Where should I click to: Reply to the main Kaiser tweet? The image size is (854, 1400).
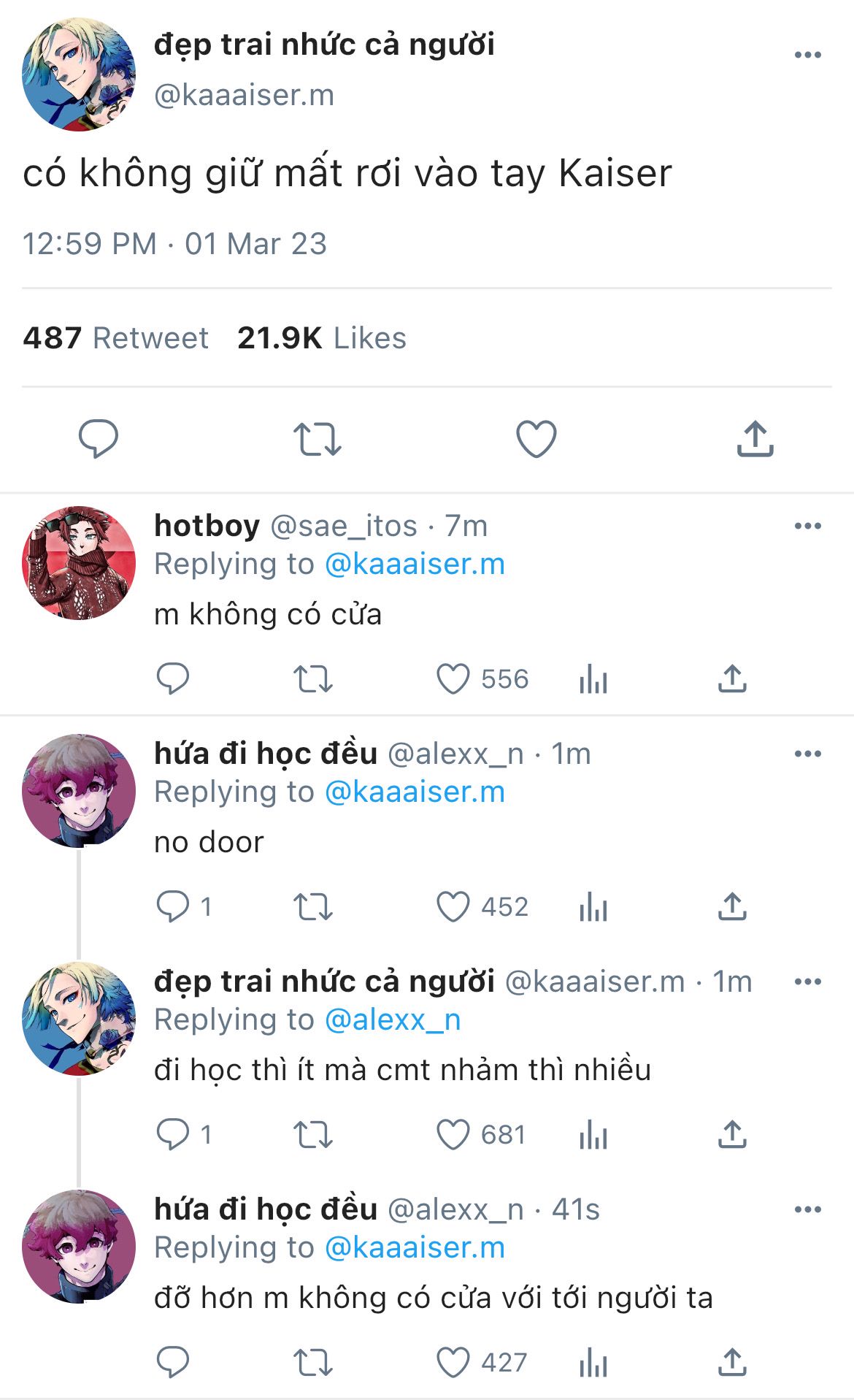pyautogui.click(x=98, y=439)
